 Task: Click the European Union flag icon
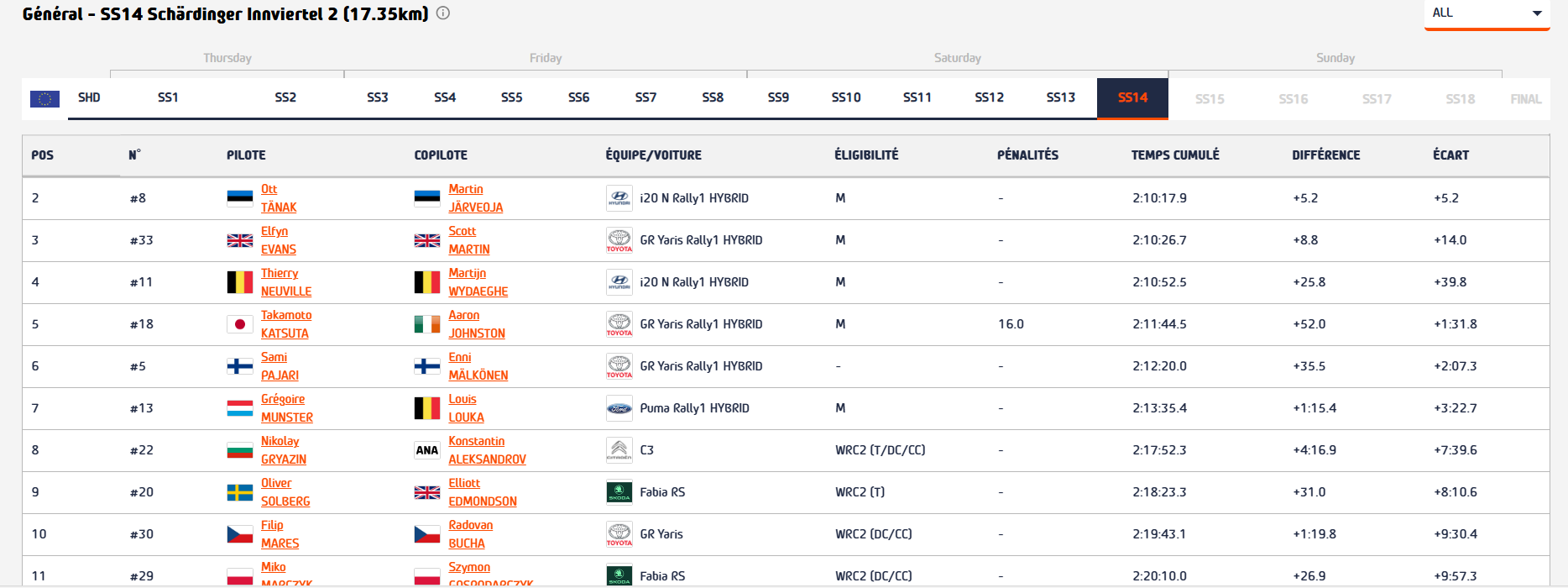click(x=44, y=98)
